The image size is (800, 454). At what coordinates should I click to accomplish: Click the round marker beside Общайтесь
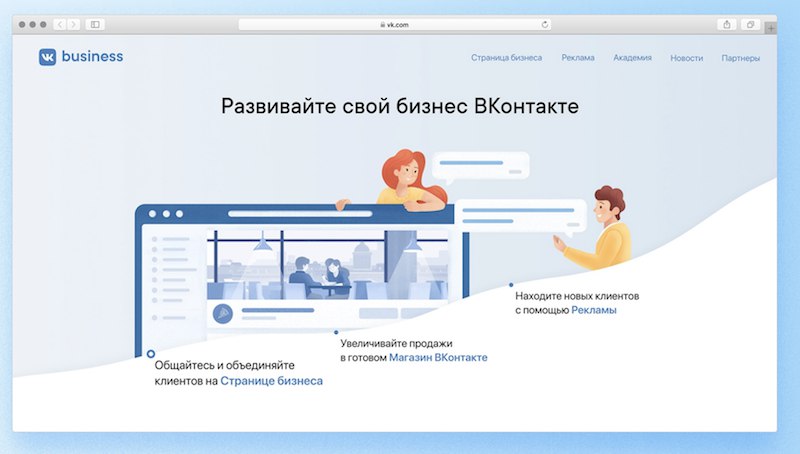(x=151, y=354)
